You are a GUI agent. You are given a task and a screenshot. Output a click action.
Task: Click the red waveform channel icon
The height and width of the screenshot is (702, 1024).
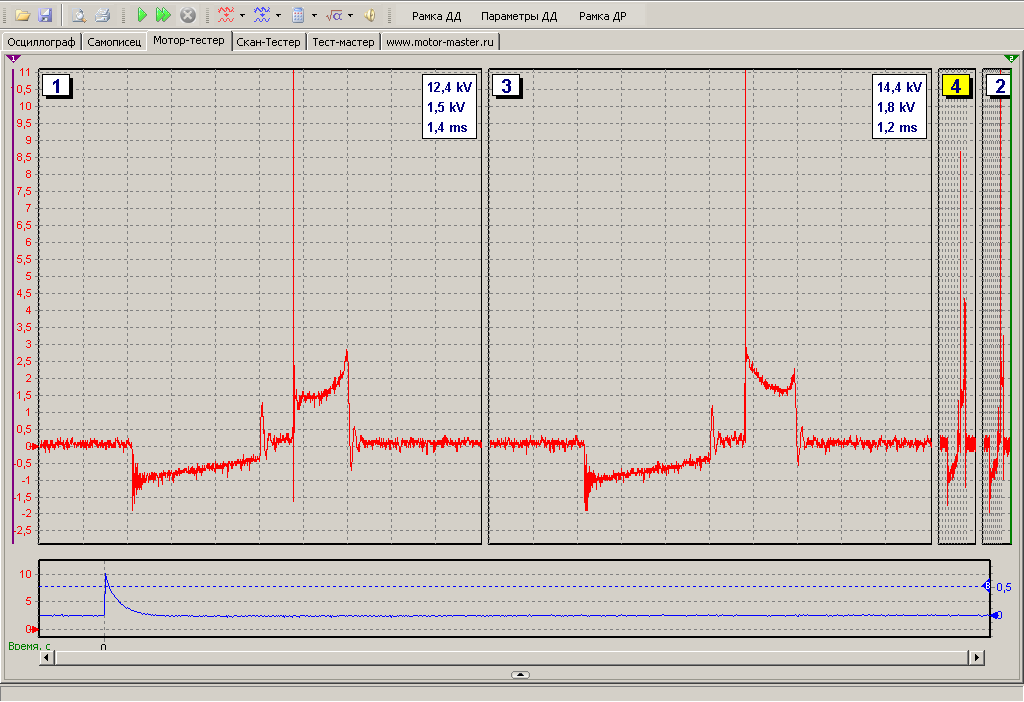coord(226,15)
